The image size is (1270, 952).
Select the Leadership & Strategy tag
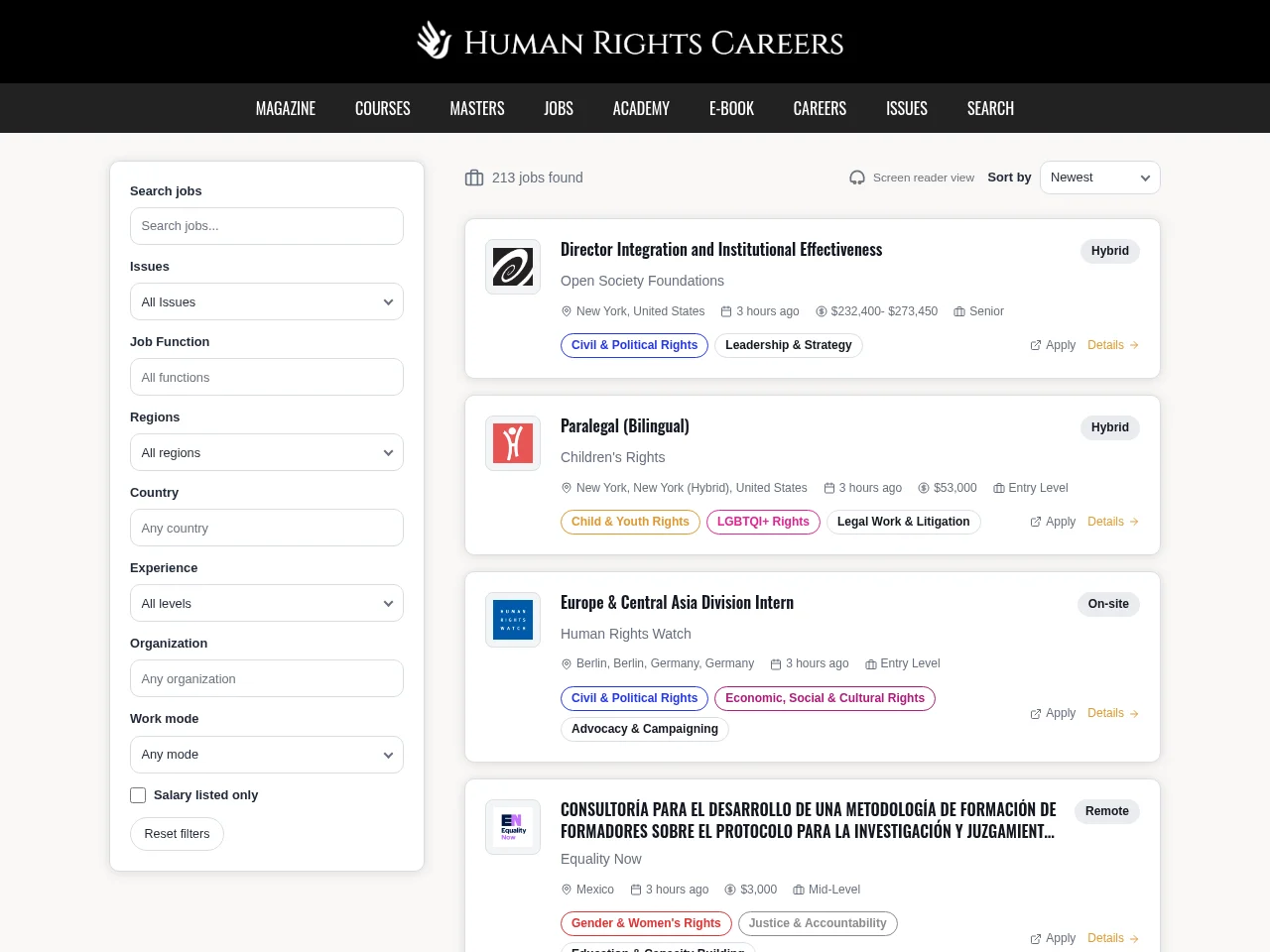[x=789, y=345]
